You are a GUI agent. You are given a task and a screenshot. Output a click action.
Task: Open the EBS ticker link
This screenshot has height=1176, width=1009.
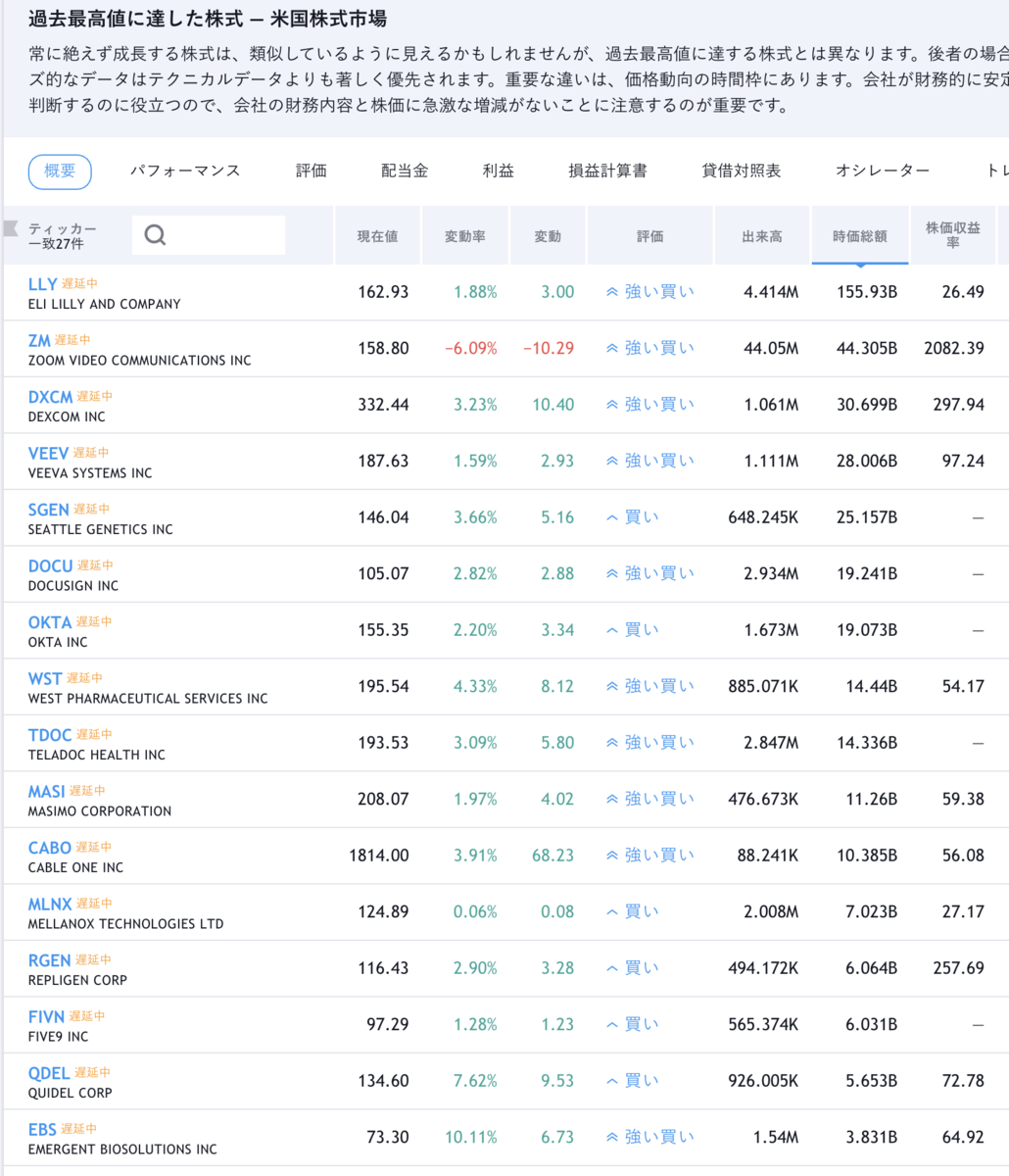[x=43, y=1129]
